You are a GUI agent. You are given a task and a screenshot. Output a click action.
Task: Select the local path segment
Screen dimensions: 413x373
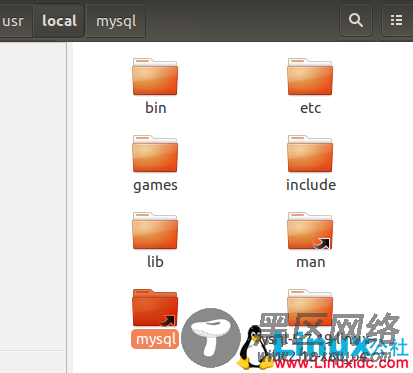59,21
